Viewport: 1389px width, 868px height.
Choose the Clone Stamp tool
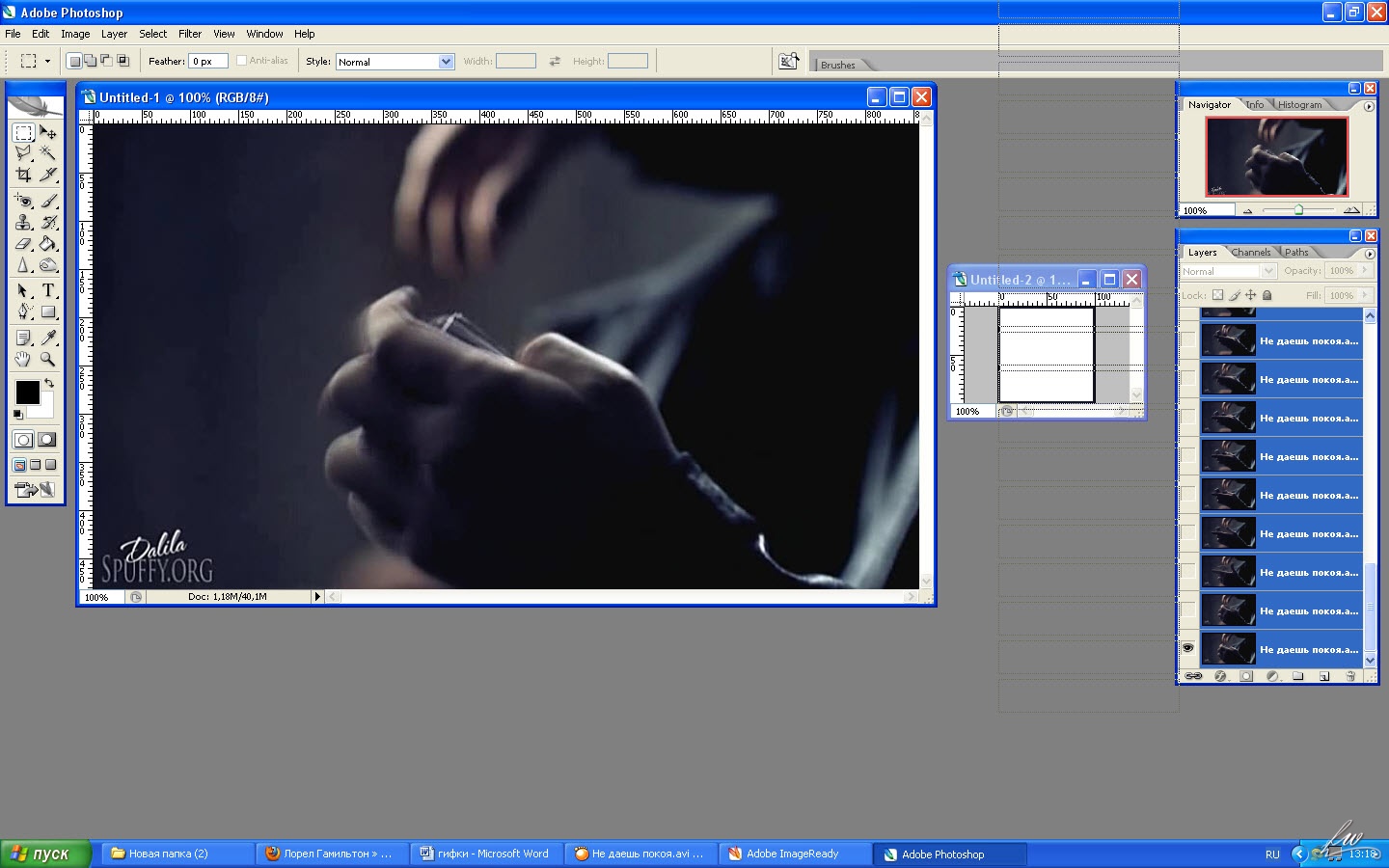point(24,222)
